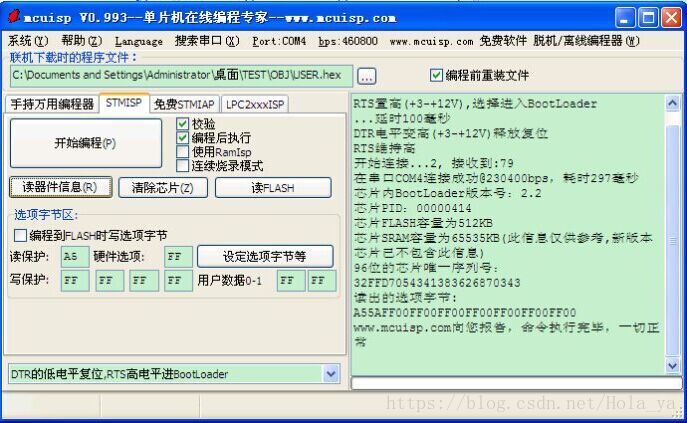
Task: Click log line 芯片内BootLoader版本号: 2.2
Action: coord(447,193)
